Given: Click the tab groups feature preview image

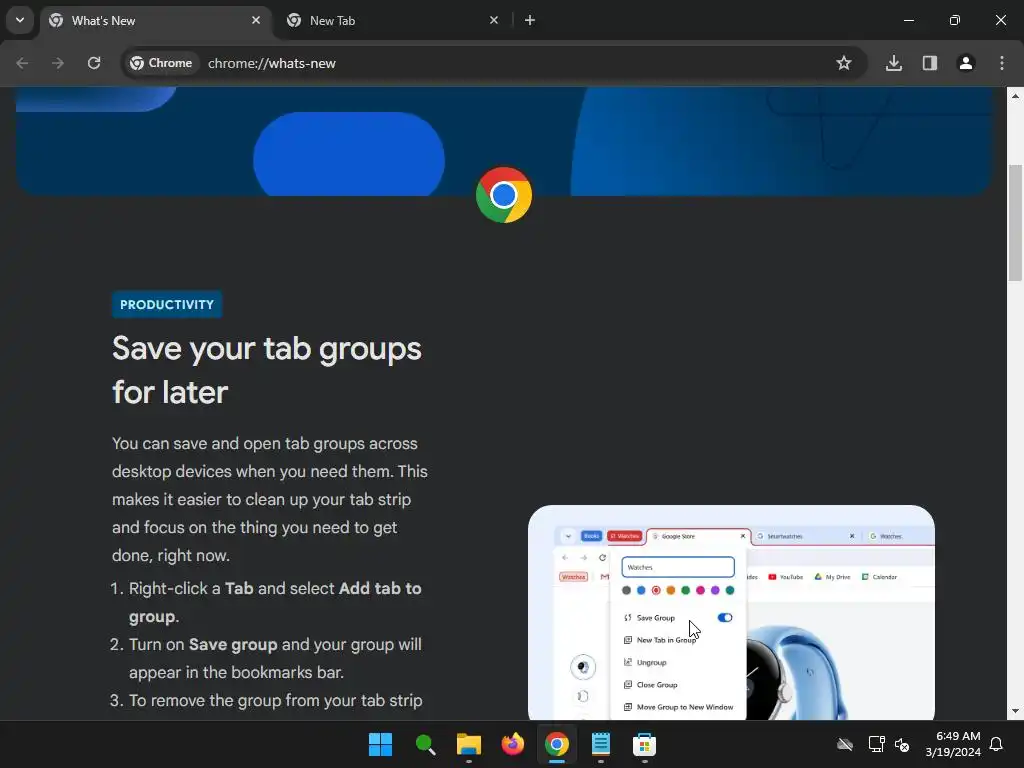Looking at the screenshot, I should click(731, 613).
